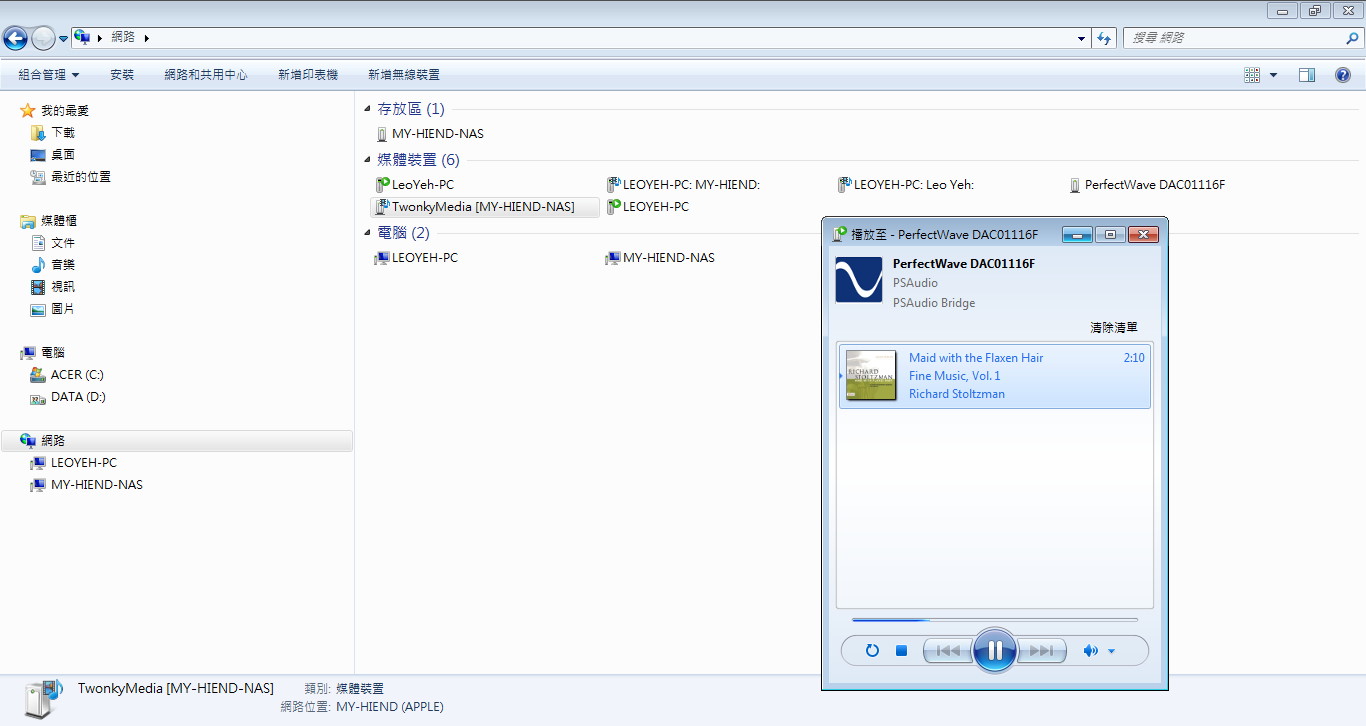
Task: Select 網路 in navigation pane
Action: pos(177,441)
